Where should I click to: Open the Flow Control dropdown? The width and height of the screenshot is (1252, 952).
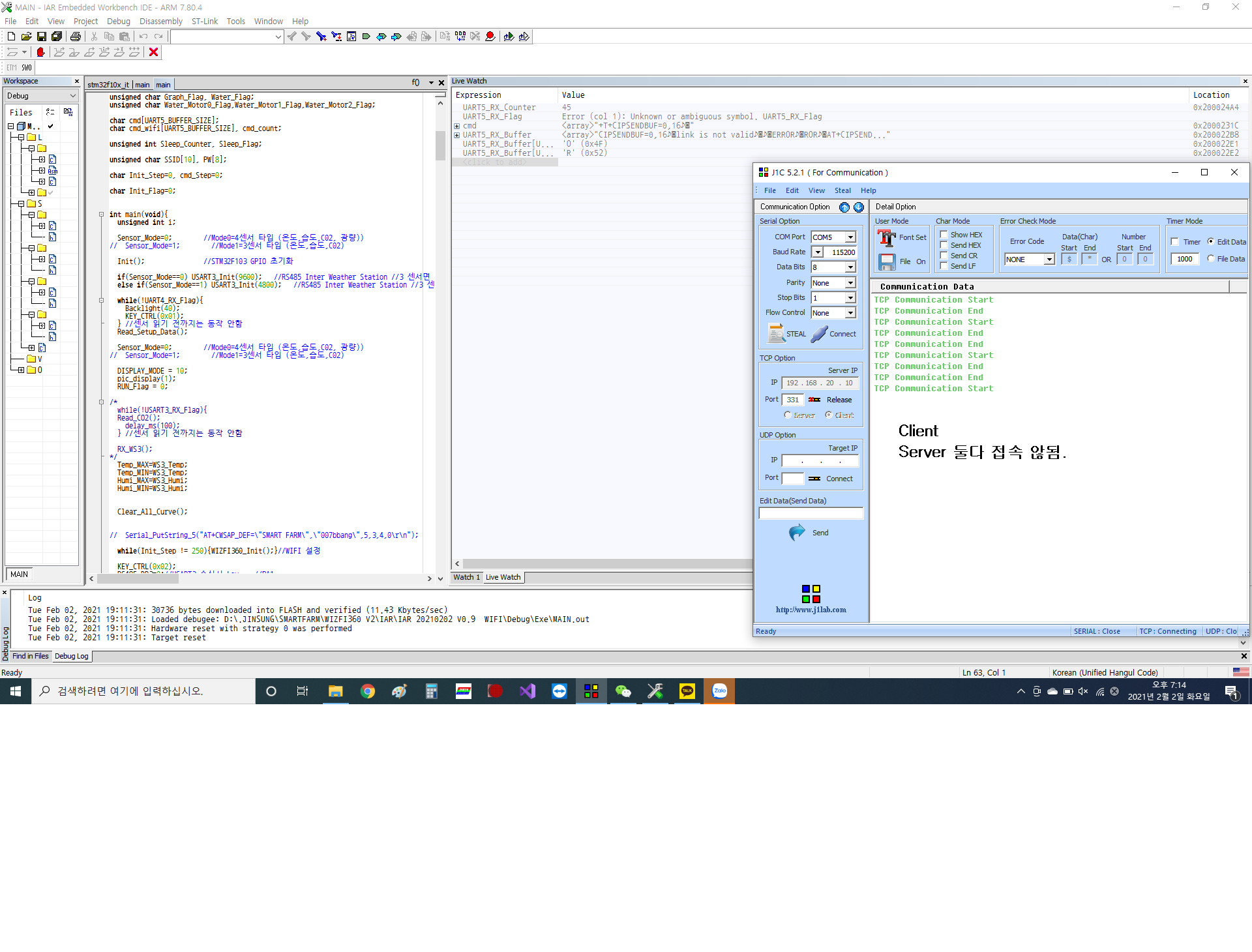(850, 313)
